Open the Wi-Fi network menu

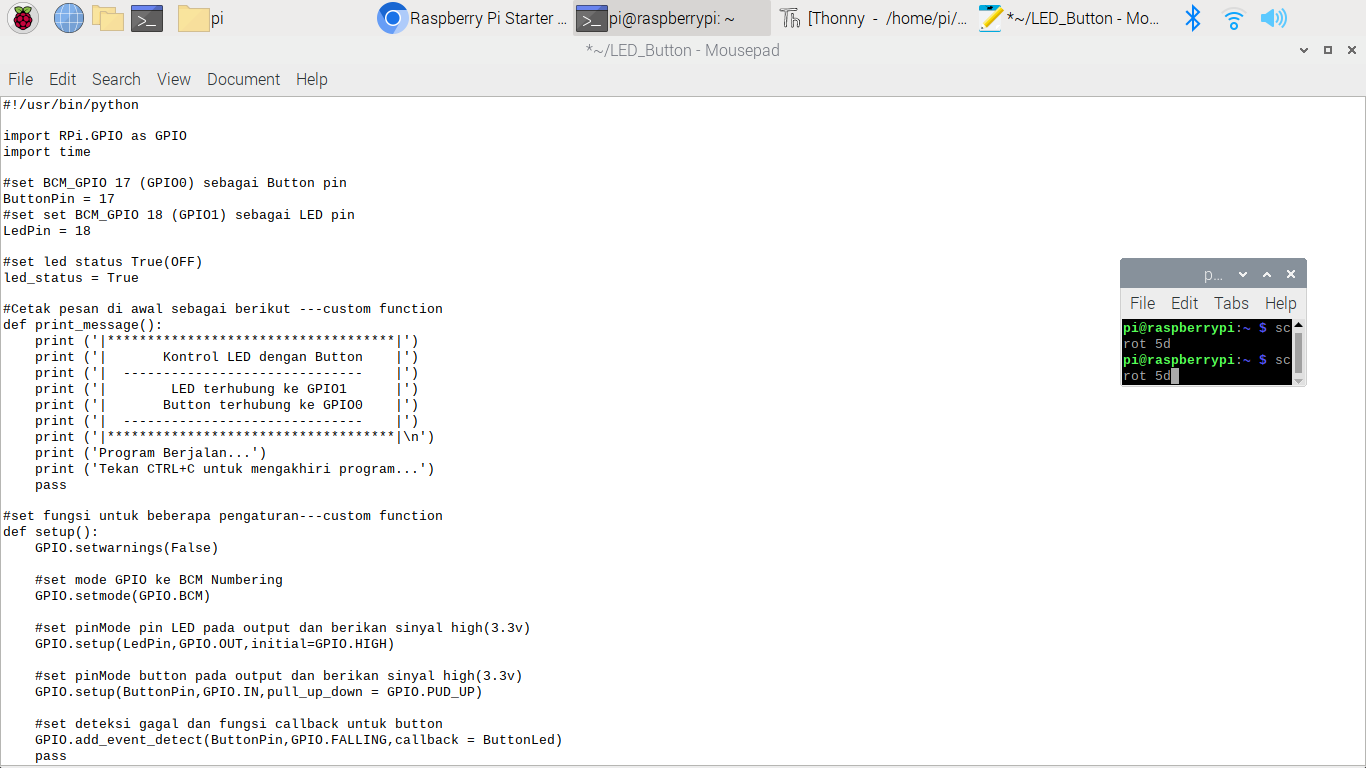[x=1234, y=18]
